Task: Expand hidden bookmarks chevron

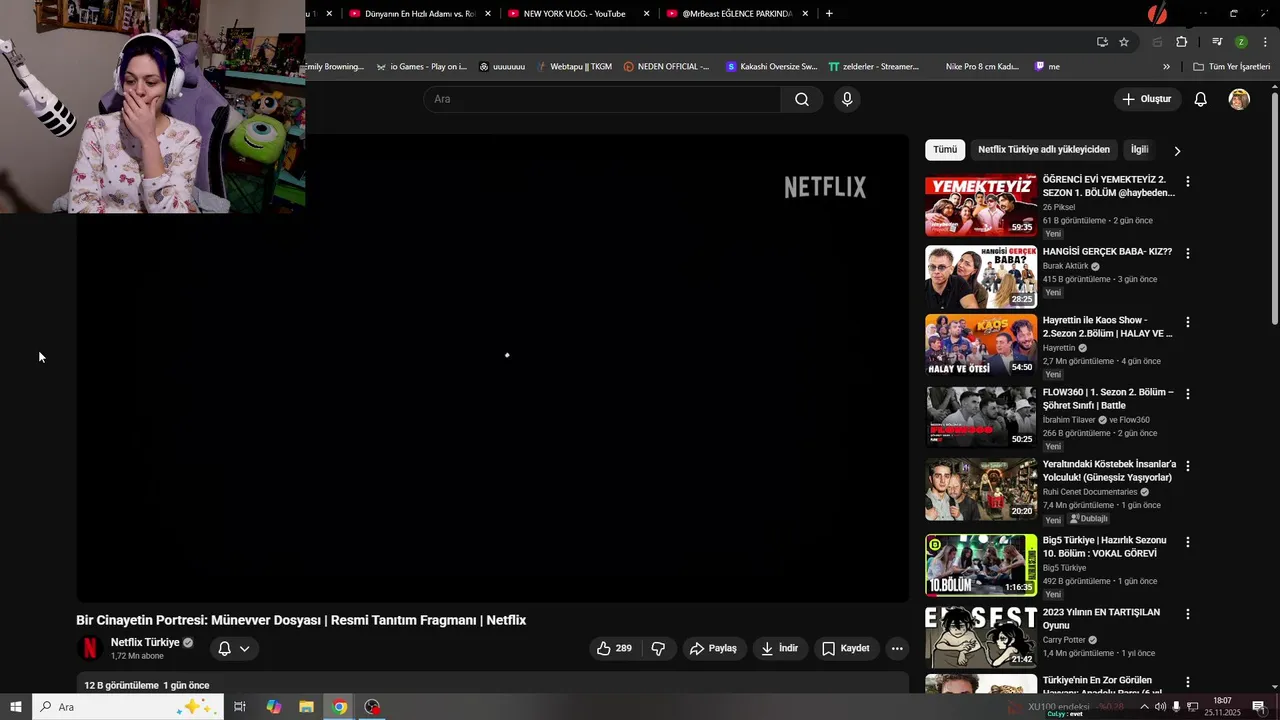Action: (1166, 67)
